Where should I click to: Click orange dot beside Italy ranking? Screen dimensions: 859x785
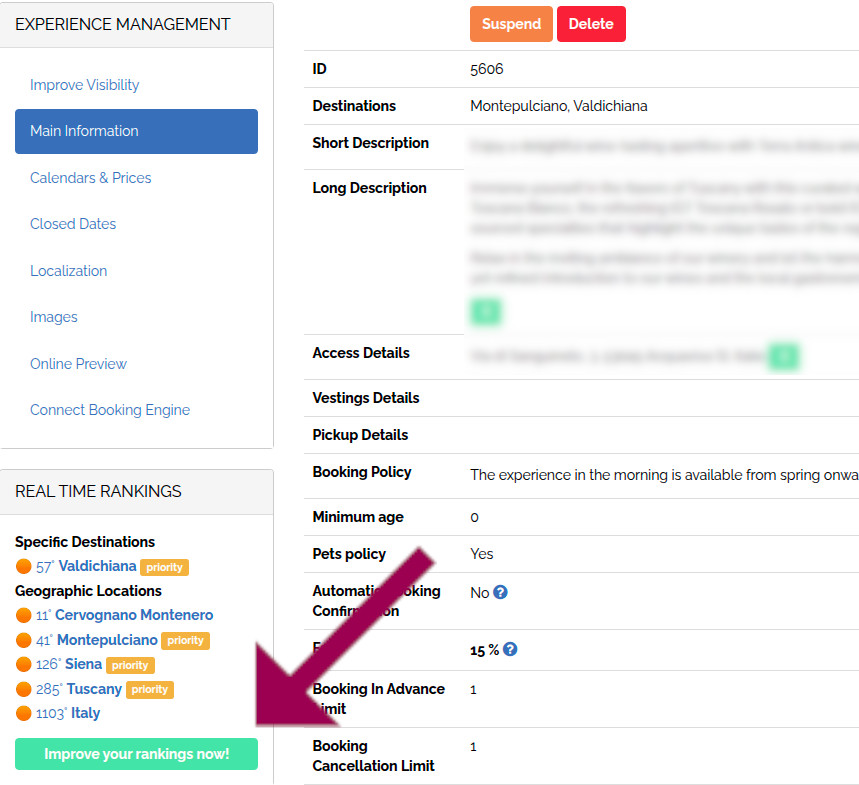(x=23, y=713)
